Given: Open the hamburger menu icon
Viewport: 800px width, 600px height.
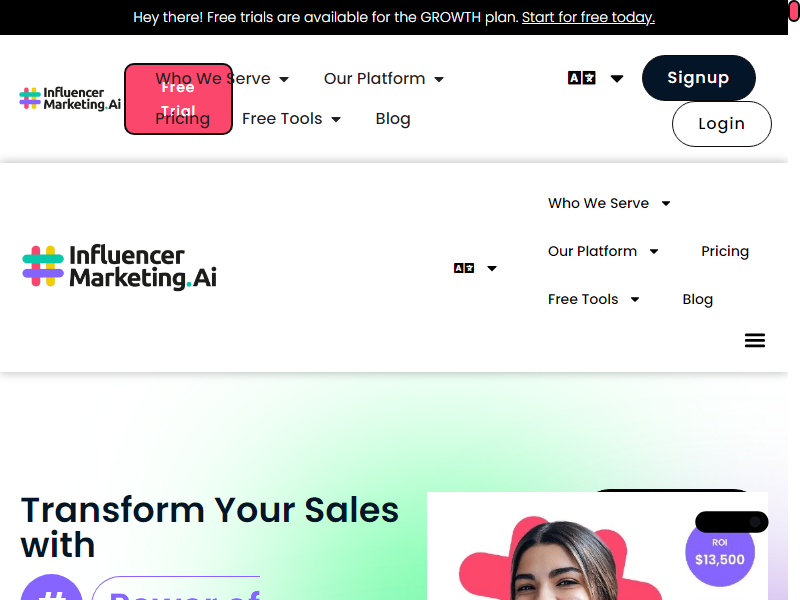Looking at the screenshot, I should (755, 340).
